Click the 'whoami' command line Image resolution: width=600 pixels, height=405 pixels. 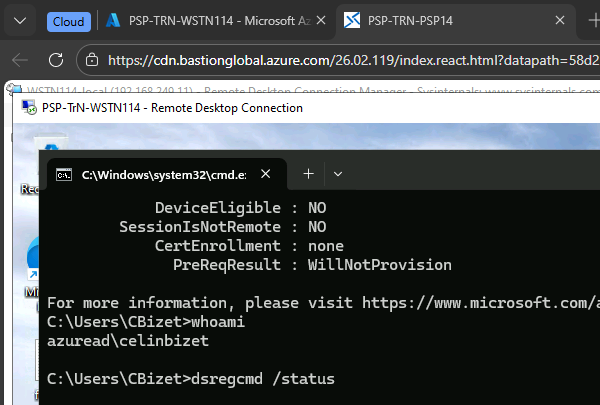click(x=146, y=322)
